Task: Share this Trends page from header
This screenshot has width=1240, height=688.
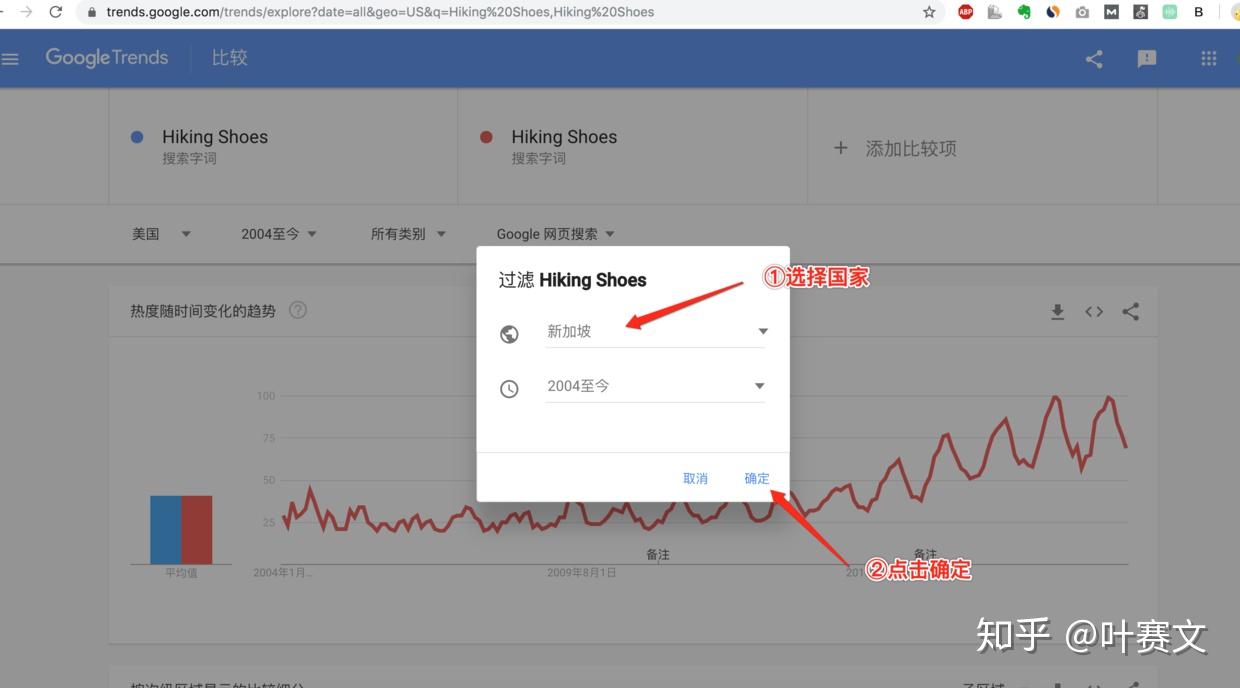Action: click(1094, 59)
